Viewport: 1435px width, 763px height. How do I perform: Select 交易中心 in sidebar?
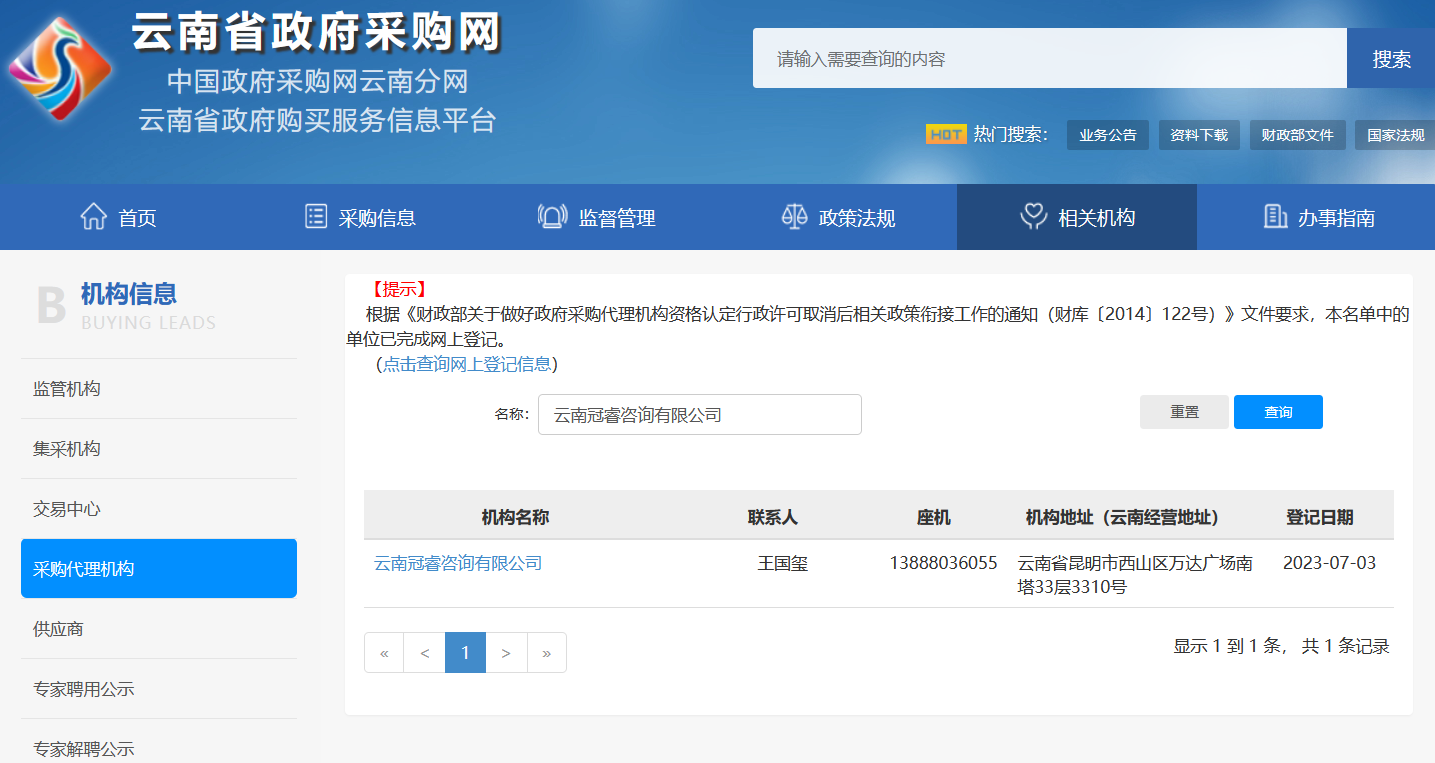pyautogui.click(x=159, y=509)
